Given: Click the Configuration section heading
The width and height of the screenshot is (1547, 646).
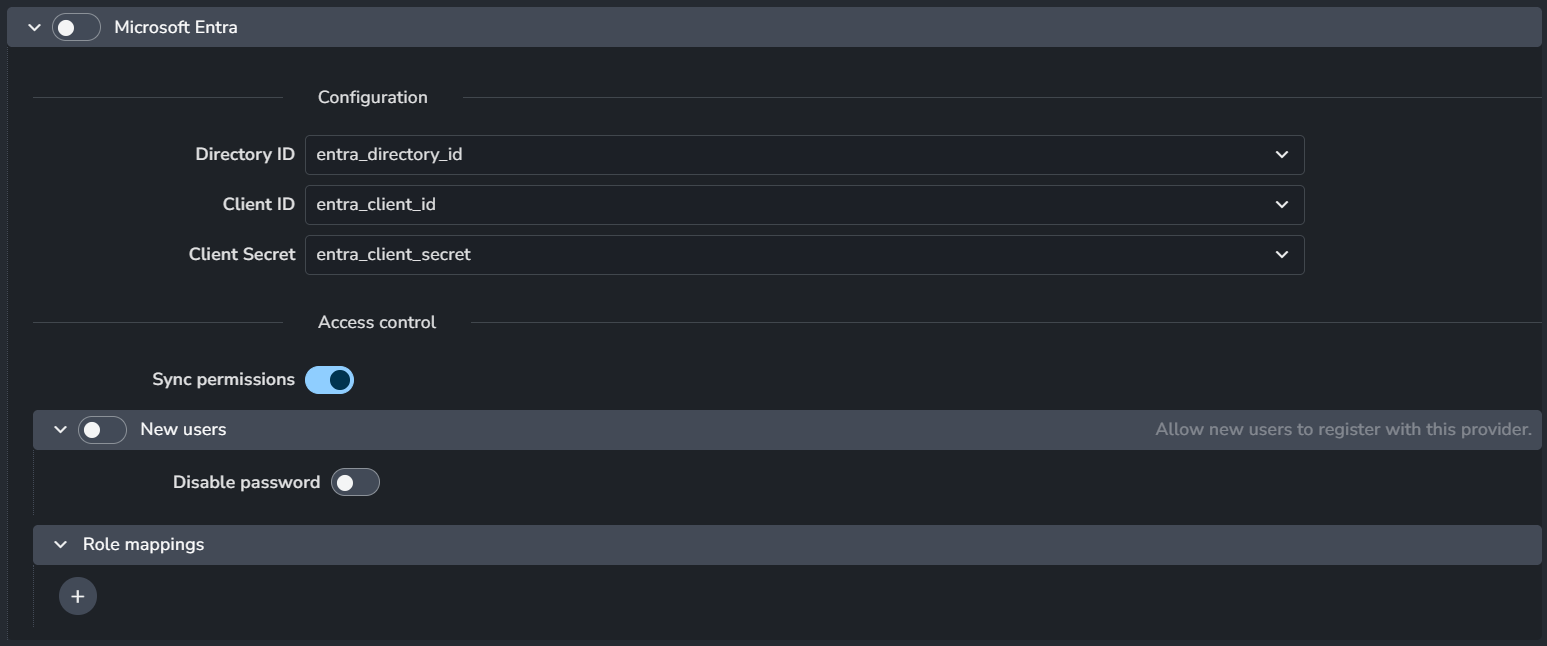Looking at the screenshot, I should tap(373, 98).
